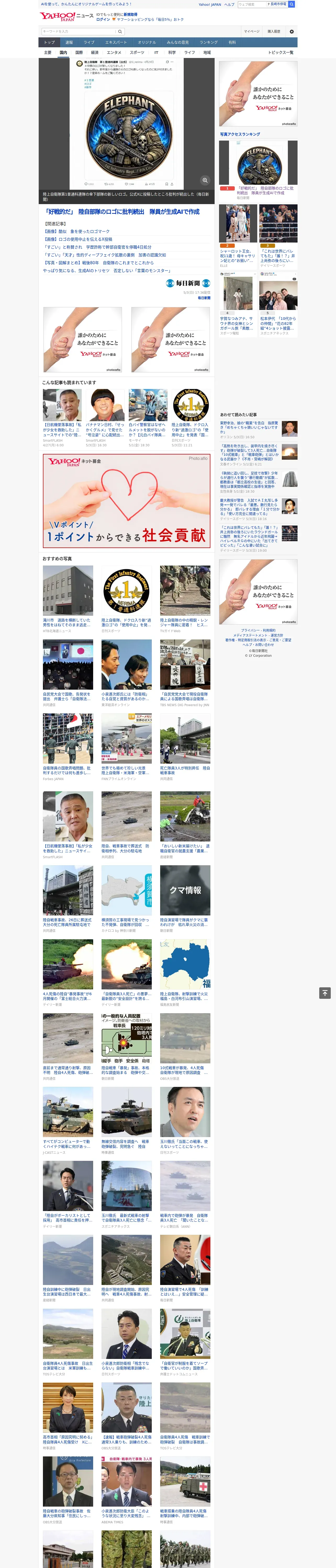Screen dimensions: 336x1568
Task: Select the みんなの意見 navigation tab
Action: point(178,43)
